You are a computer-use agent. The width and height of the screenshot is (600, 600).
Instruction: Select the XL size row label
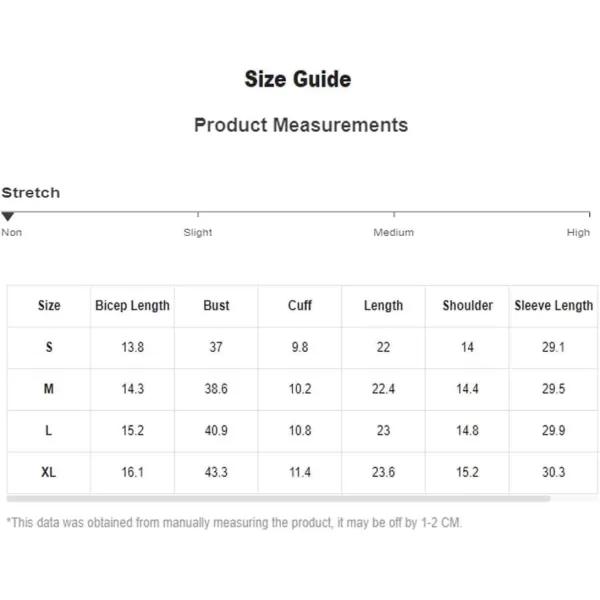pyautogui.click(x=49, y=472)
